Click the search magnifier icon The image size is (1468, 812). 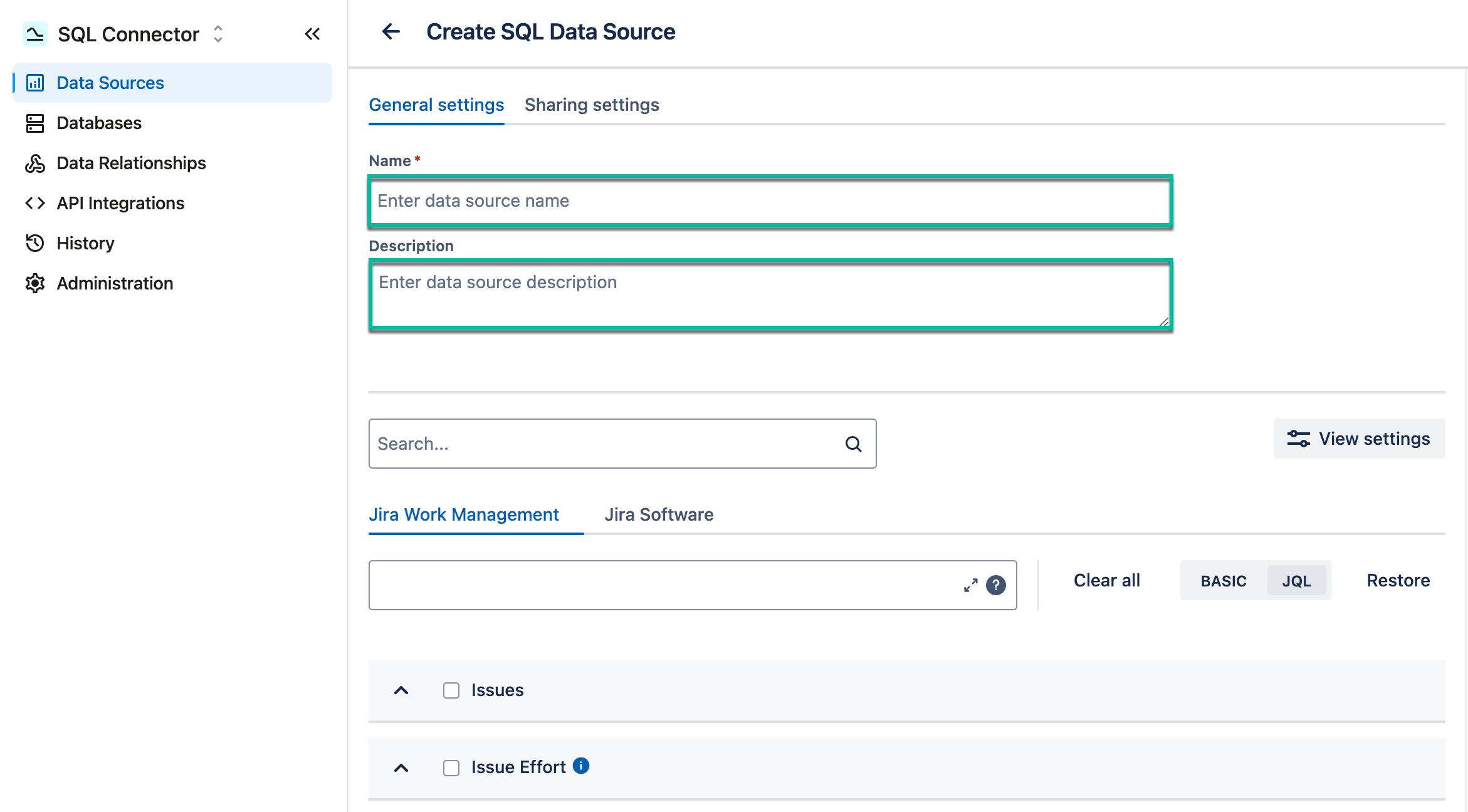point(852,444)
